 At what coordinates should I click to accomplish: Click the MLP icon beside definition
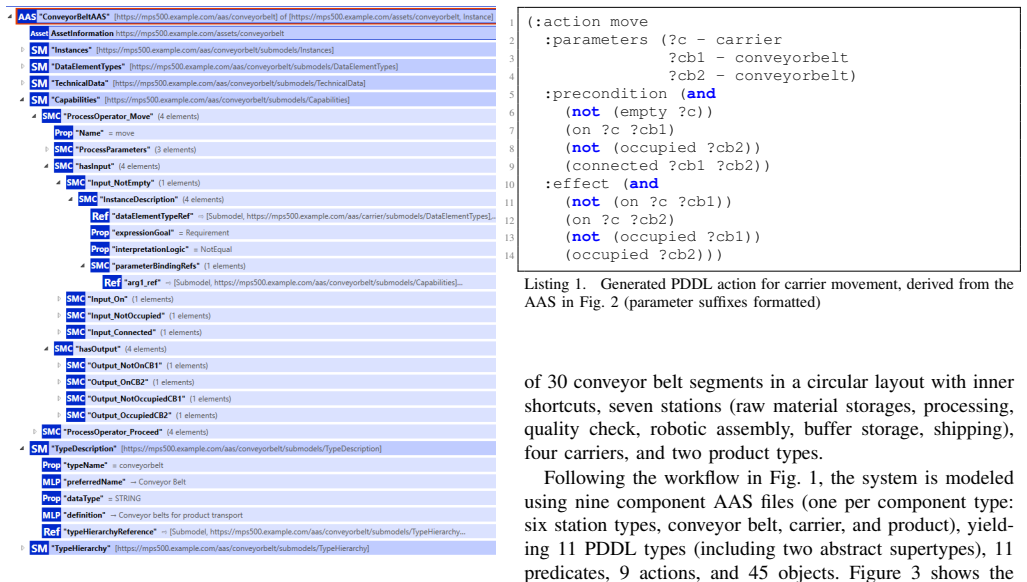tap(51, 515)
